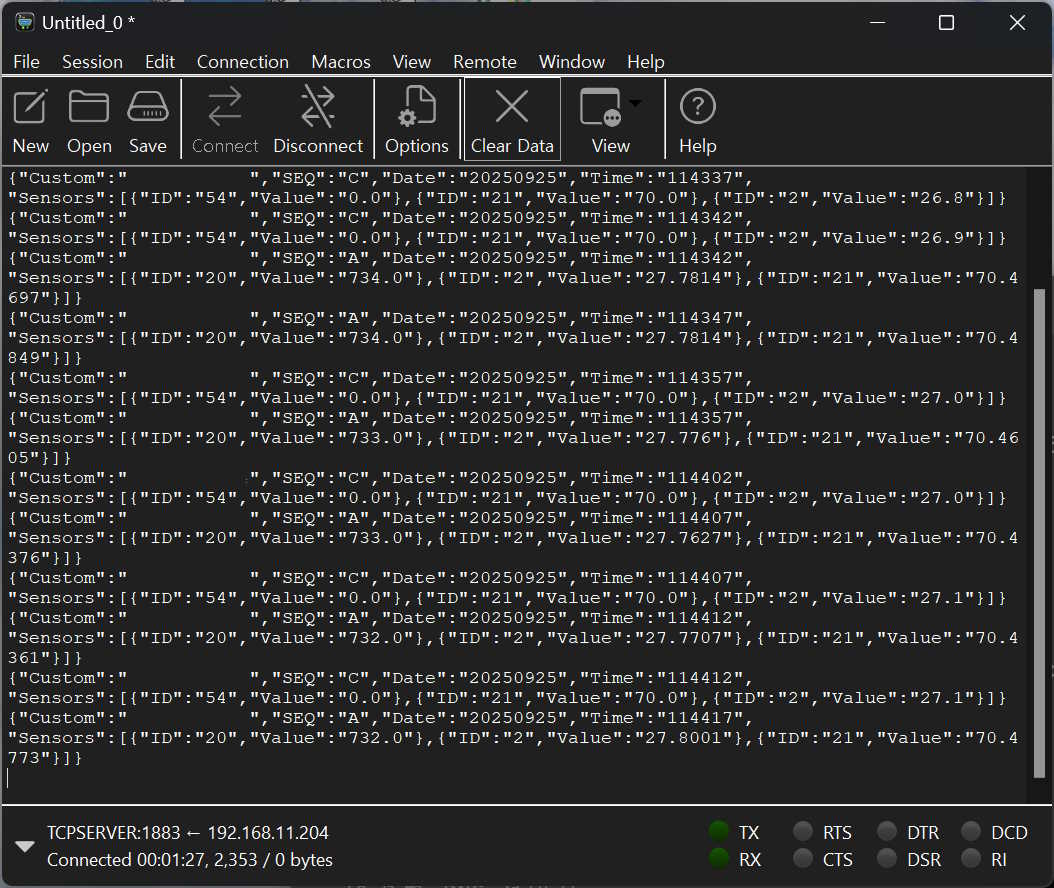Save session using the Save icon
This screenshot has height=888, width=1054.
pyautogui.click(x=148, y=108)
